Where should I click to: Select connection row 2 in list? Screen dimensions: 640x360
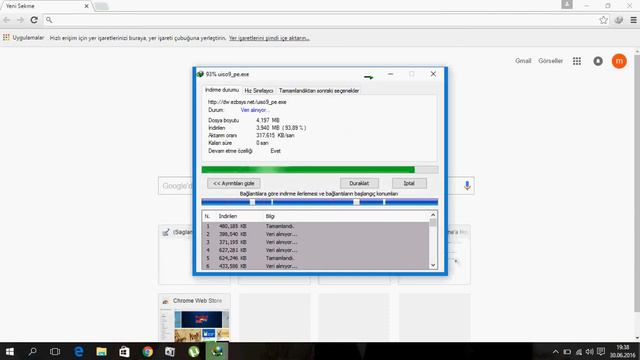tap(316, 234)
